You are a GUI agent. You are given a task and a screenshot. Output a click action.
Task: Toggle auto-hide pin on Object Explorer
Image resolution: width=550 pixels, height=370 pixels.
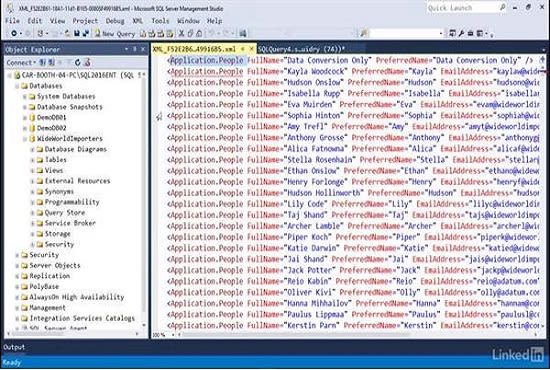tap(135, 49)
